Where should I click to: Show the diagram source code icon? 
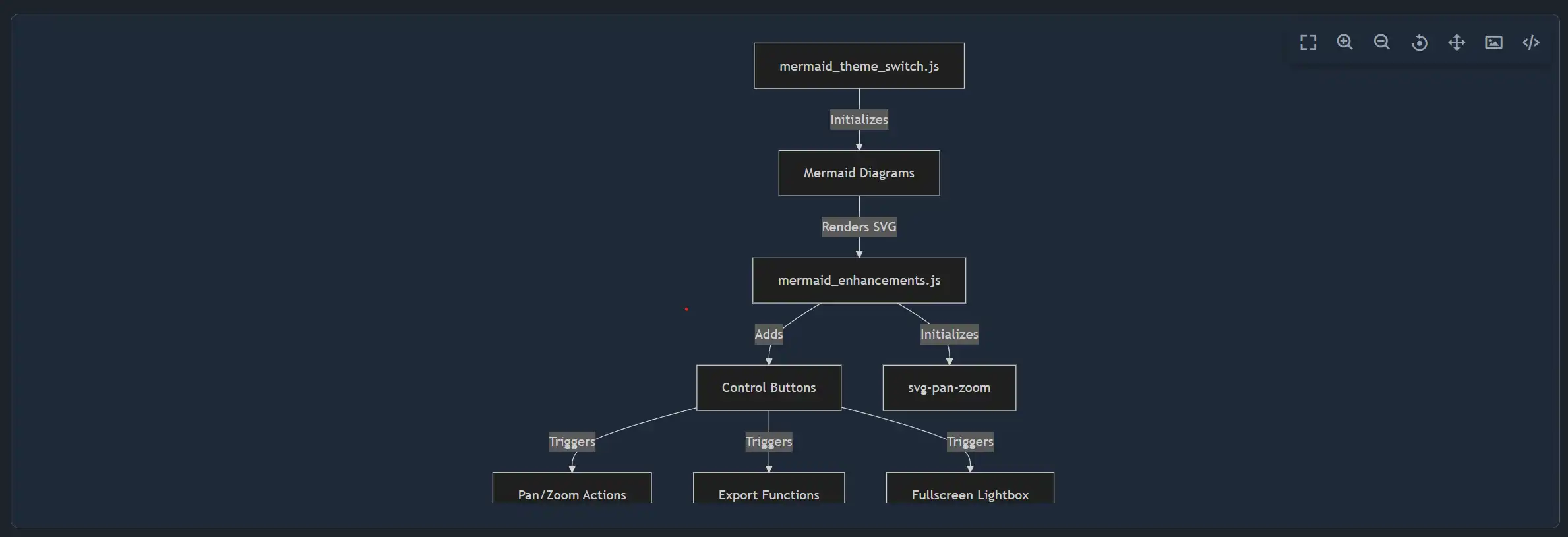[x=1531, y=43]
